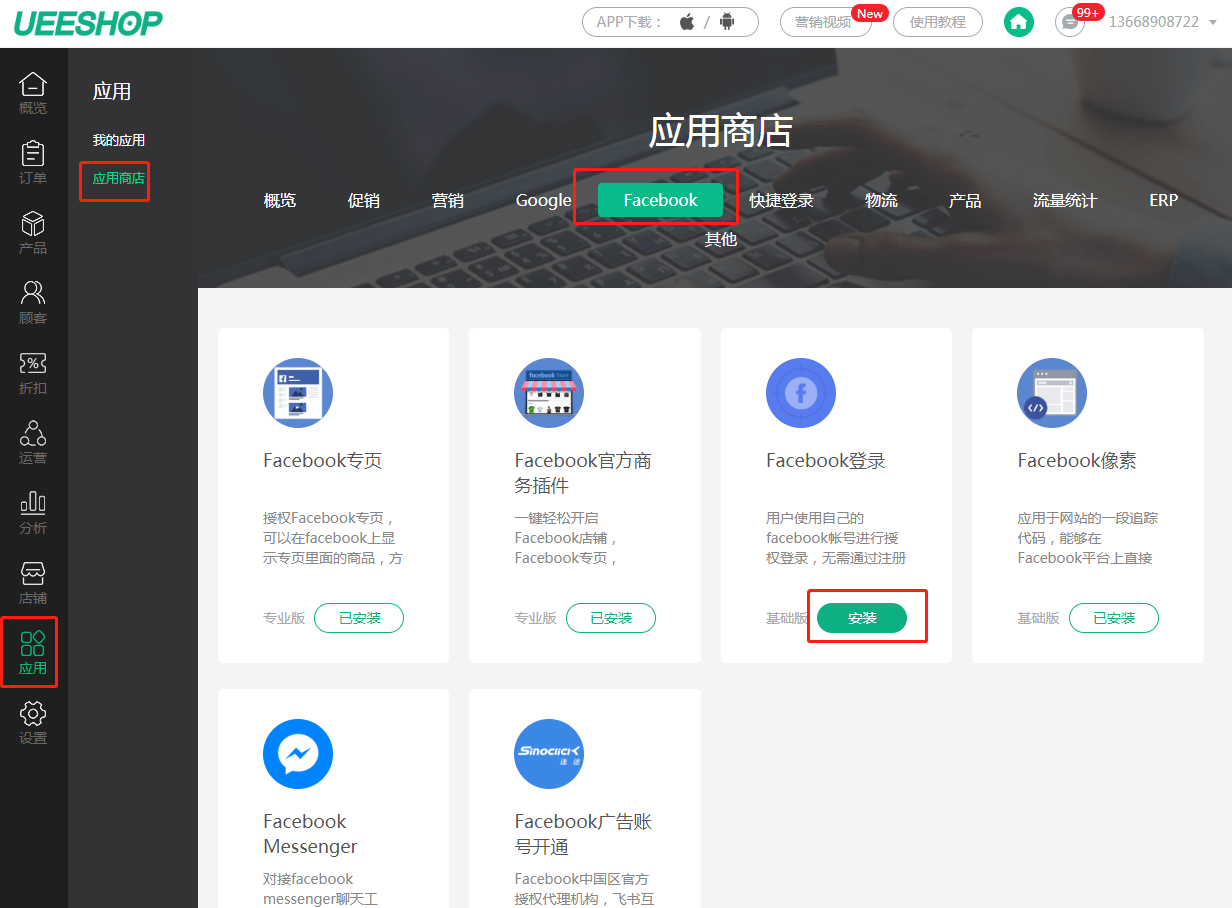1232x908 pixels.
Task: Open the messages icon with 99+ badge
Action: pos(1070,22)
